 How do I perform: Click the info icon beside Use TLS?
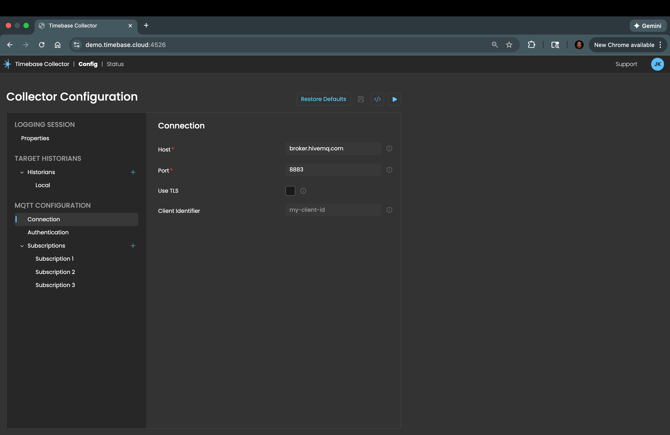(303, 191)
